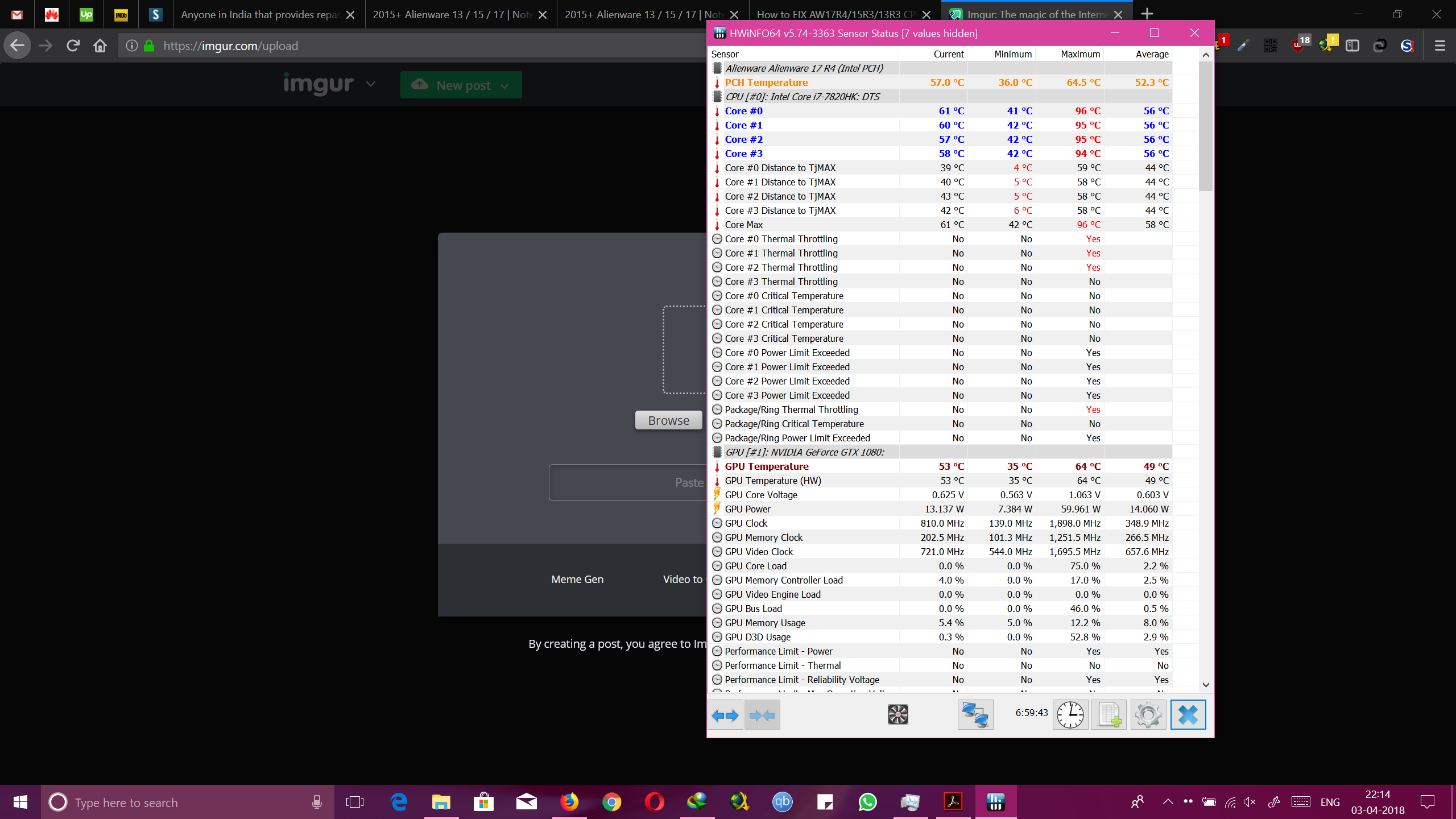Open the Windows Start menu
This screenshot has height=819, width=1456.
click(20, 802)
